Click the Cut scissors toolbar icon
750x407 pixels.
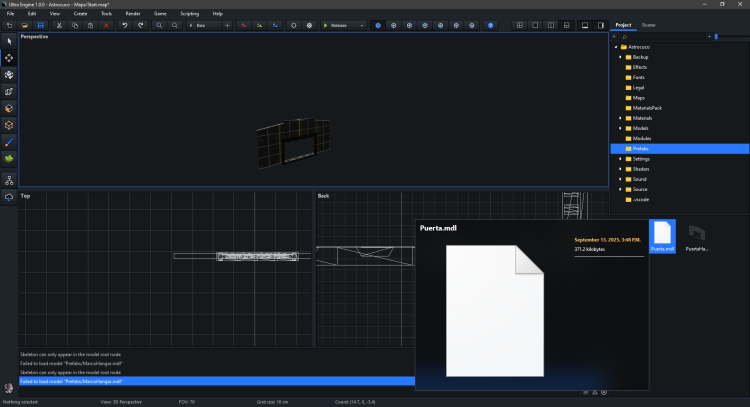[x=60, y=25]
